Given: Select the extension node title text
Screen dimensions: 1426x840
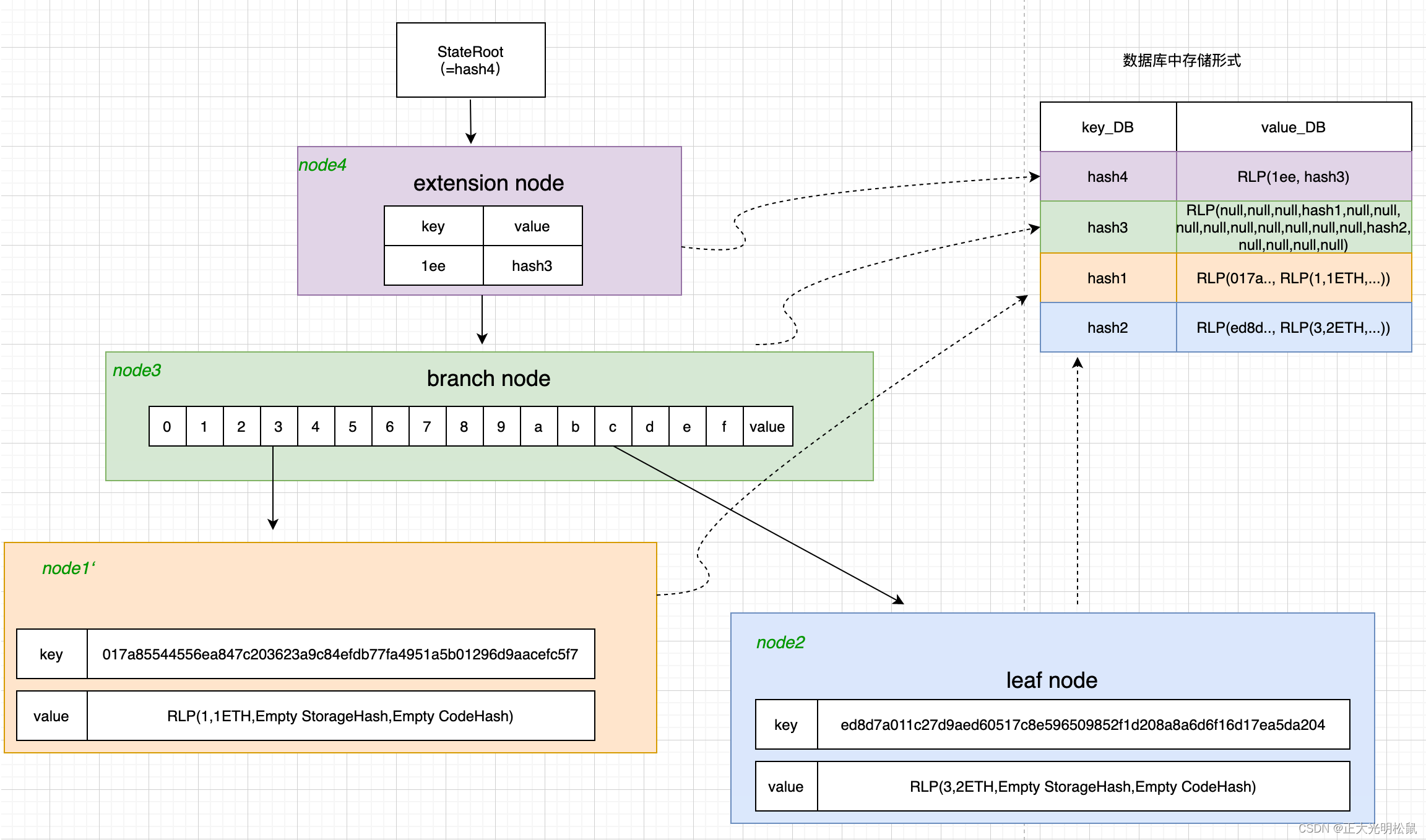Looking at the screenshot, I should (488, 183).
